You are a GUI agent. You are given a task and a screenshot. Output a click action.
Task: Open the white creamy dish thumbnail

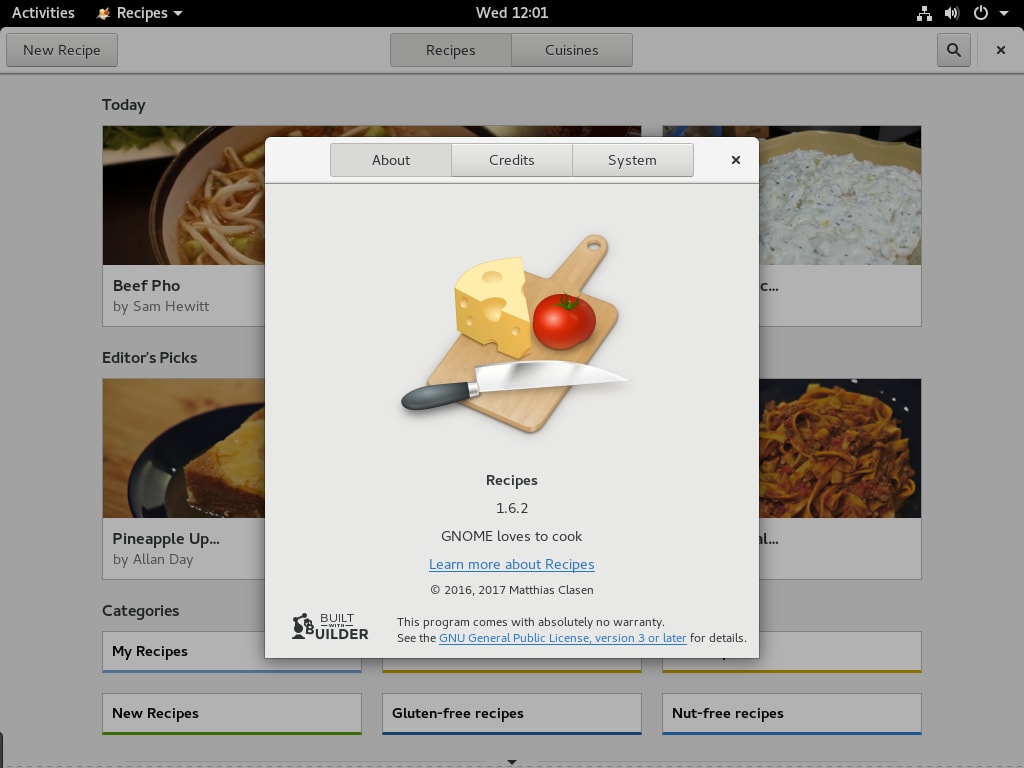[840, 195]
